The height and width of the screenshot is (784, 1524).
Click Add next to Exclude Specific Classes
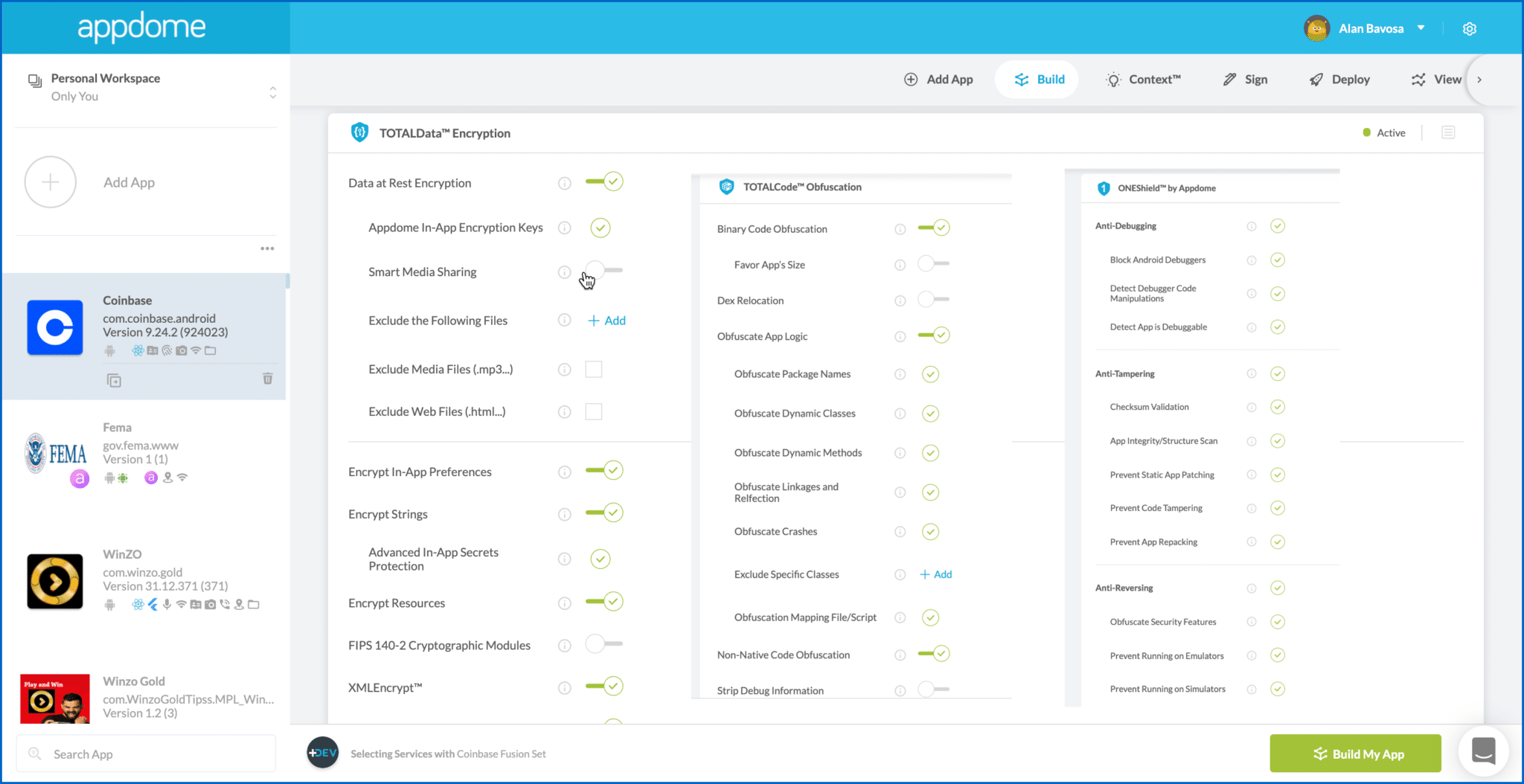point(935,573)
